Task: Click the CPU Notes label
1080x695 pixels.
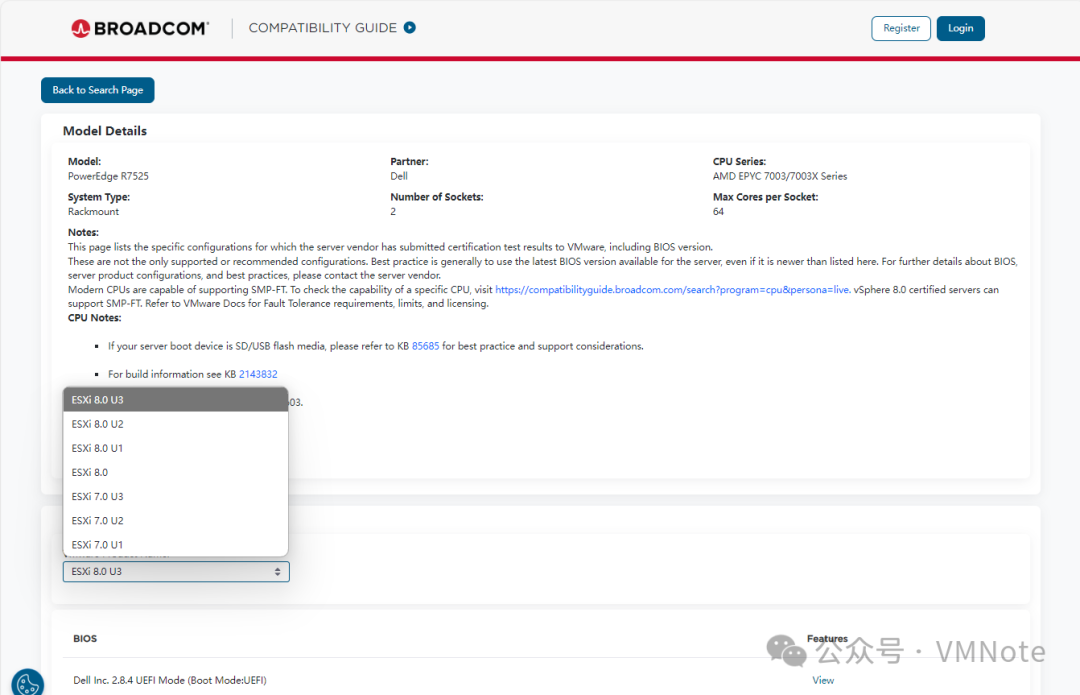Action: tap(94, 318)
